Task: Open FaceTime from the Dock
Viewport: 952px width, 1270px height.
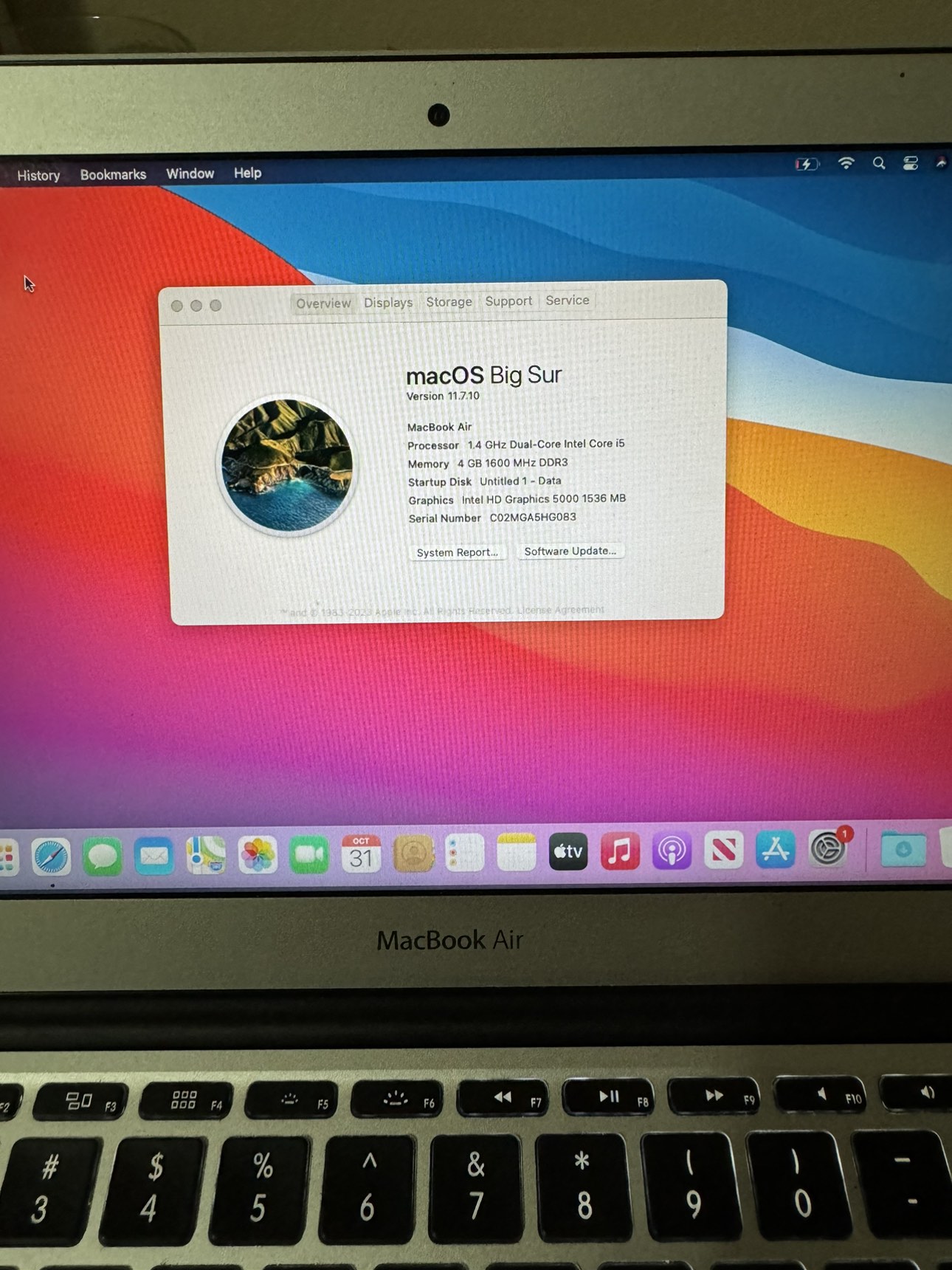Action: coord(309,854)
